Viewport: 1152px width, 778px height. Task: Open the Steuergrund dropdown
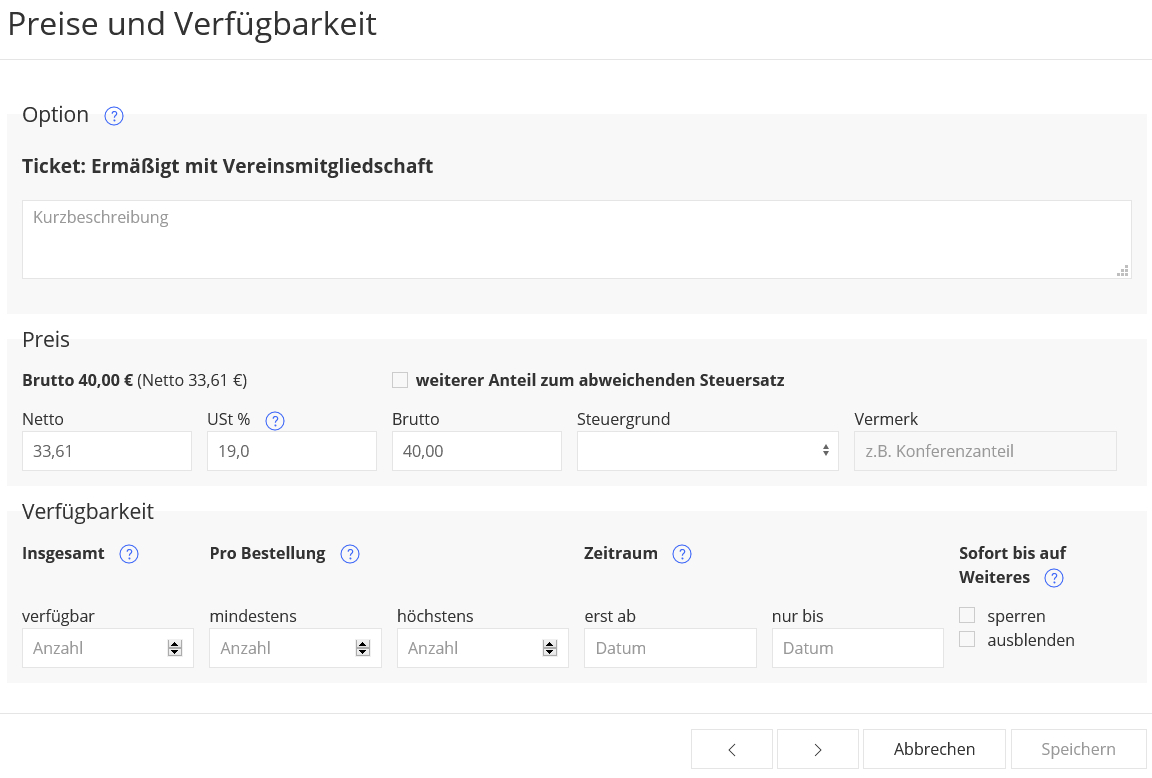pyautogui.click(x=707, y=451)
